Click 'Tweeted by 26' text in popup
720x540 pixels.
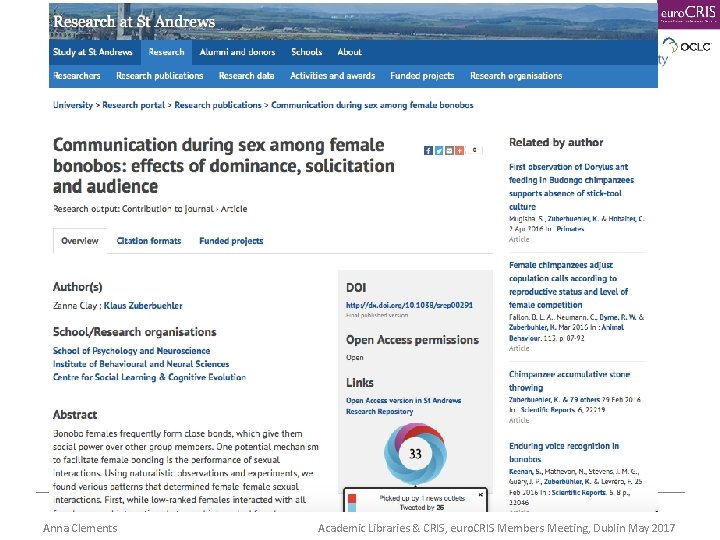(x=422, y=507)
